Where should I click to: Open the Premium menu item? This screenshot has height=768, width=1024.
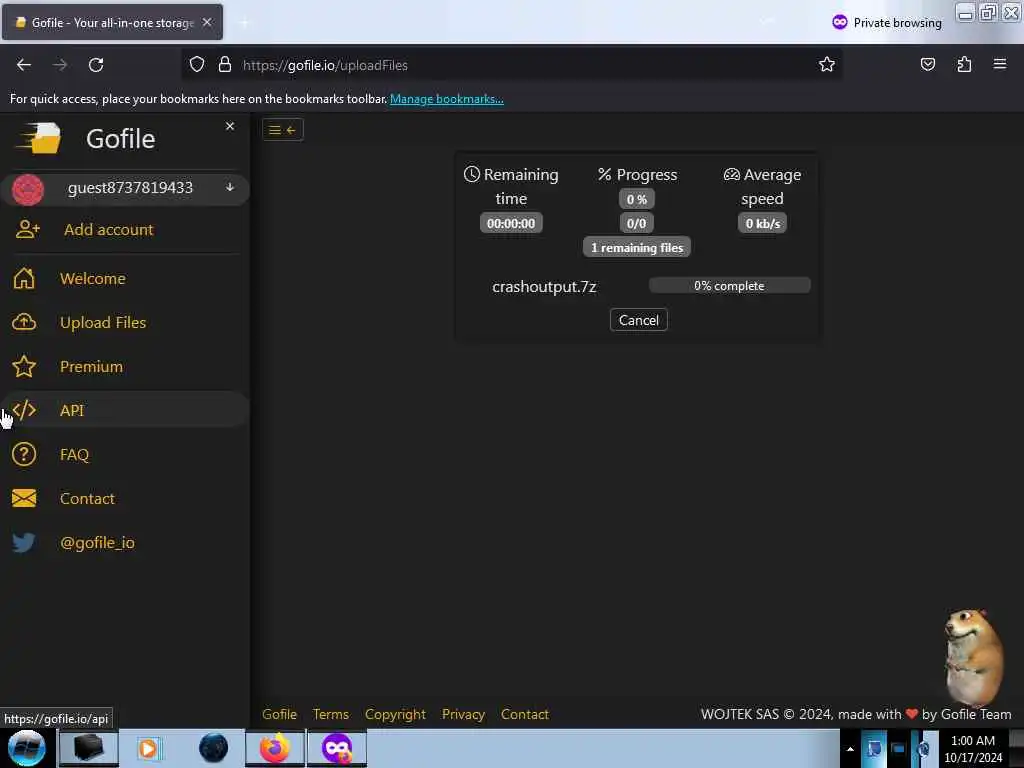pos(91,366)
